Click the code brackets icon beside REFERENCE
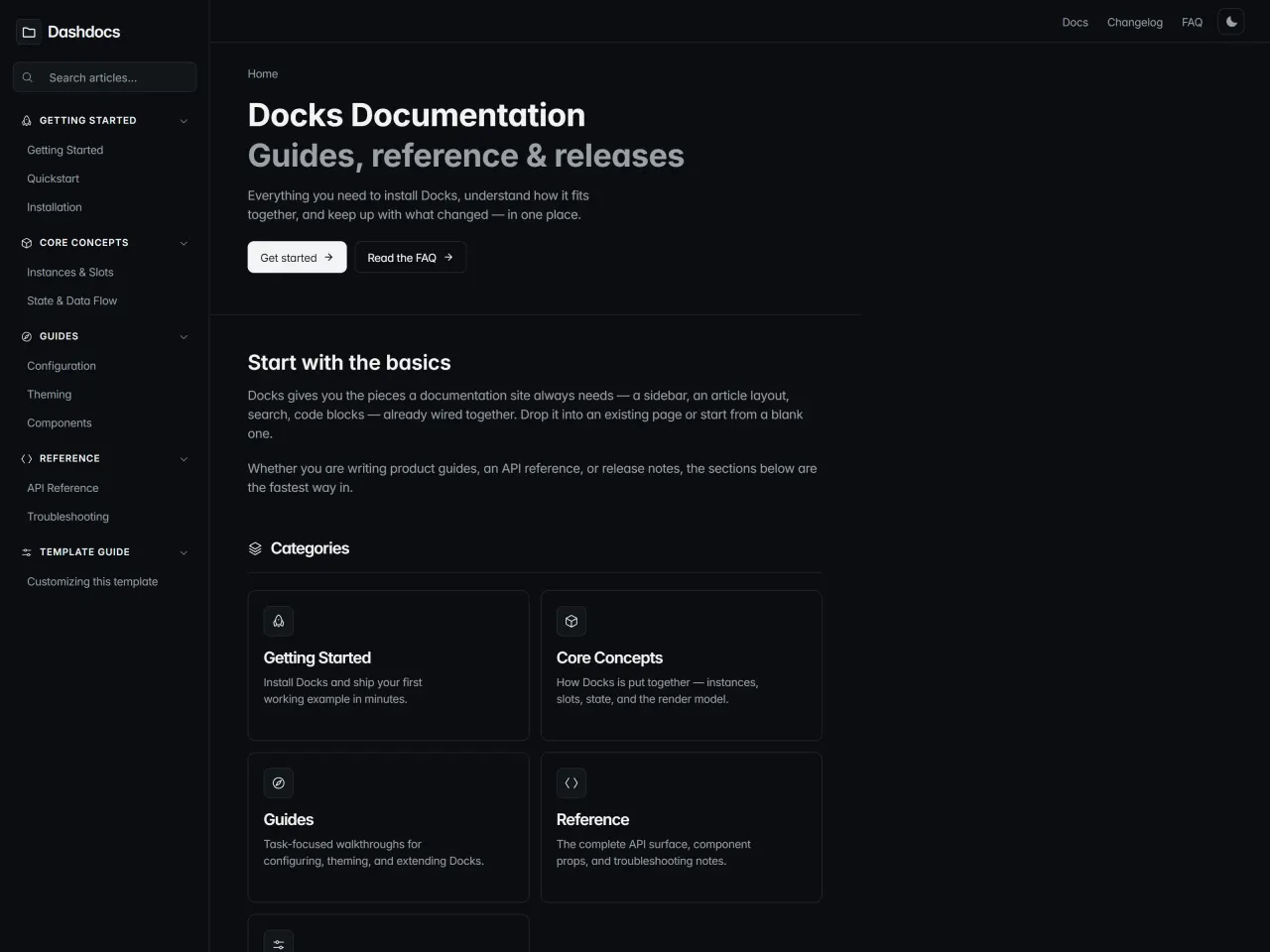 [27, 459]
